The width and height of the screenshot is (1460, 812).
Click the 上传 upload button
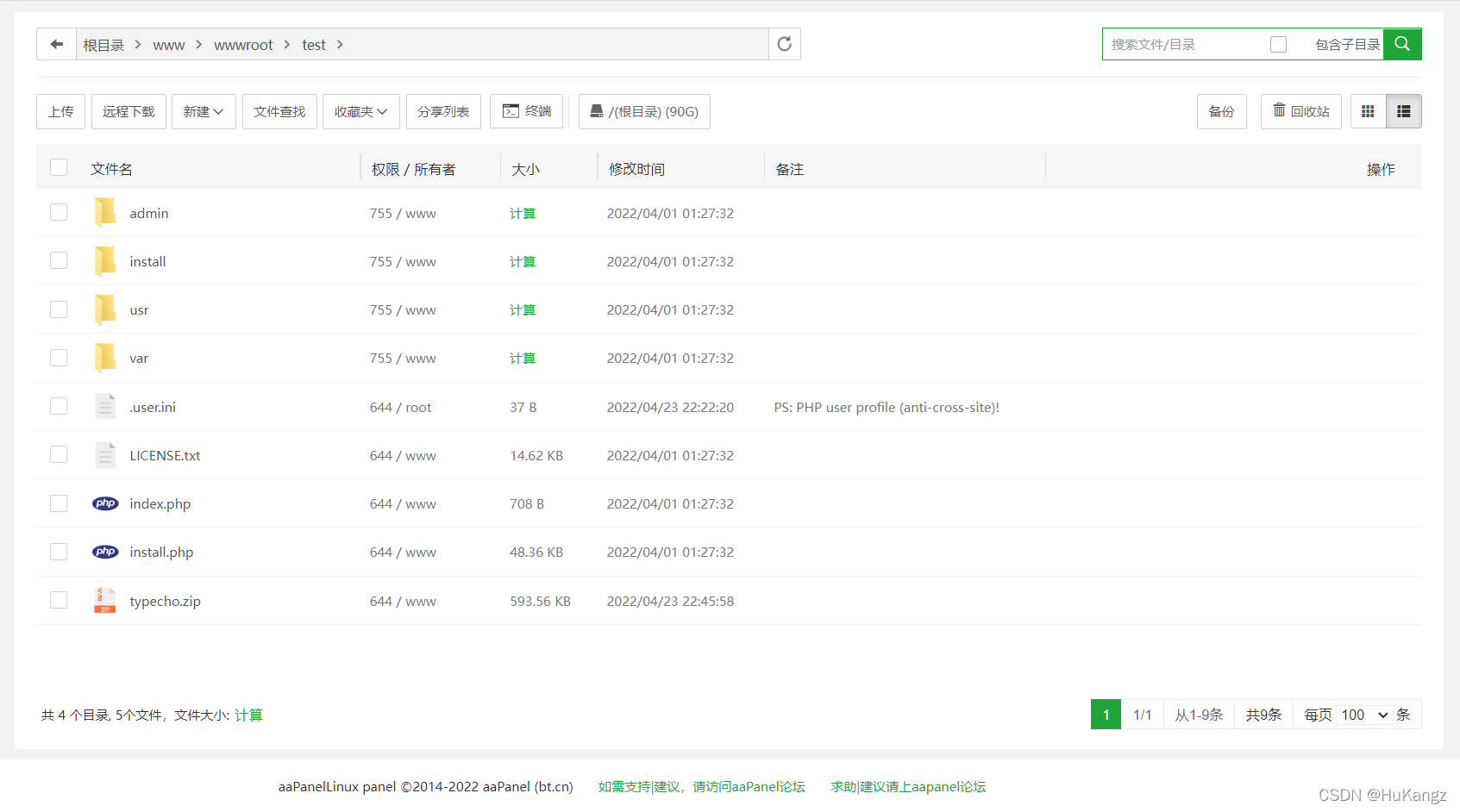click(x=60, y=111)
